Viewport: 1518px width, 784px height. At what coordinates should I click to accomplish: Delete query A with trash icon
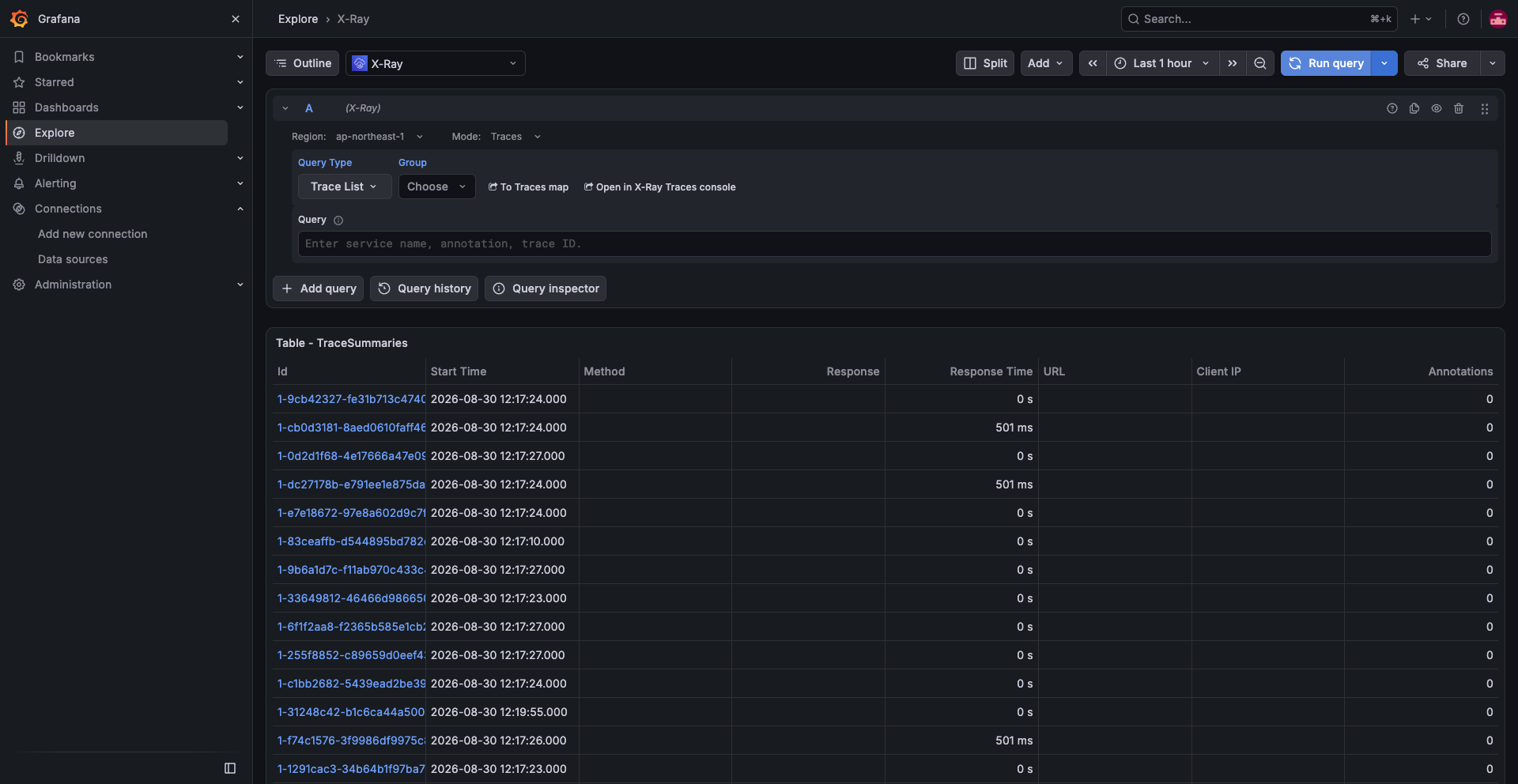pos(1459,108)
